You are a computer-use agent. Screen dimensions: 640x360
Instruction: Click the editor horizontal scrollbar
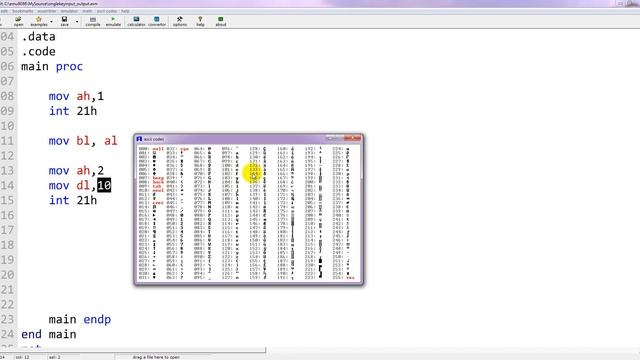[133, 350]
